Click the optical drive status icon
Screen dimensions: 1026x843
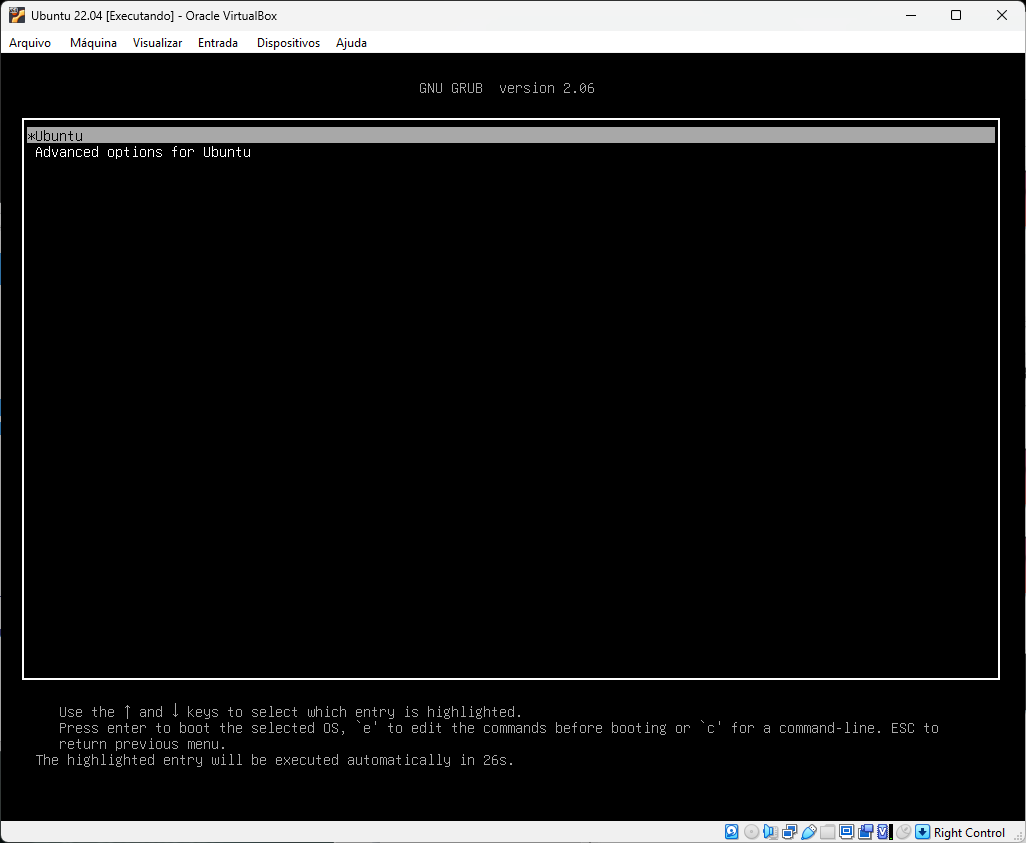coord(751,832)
